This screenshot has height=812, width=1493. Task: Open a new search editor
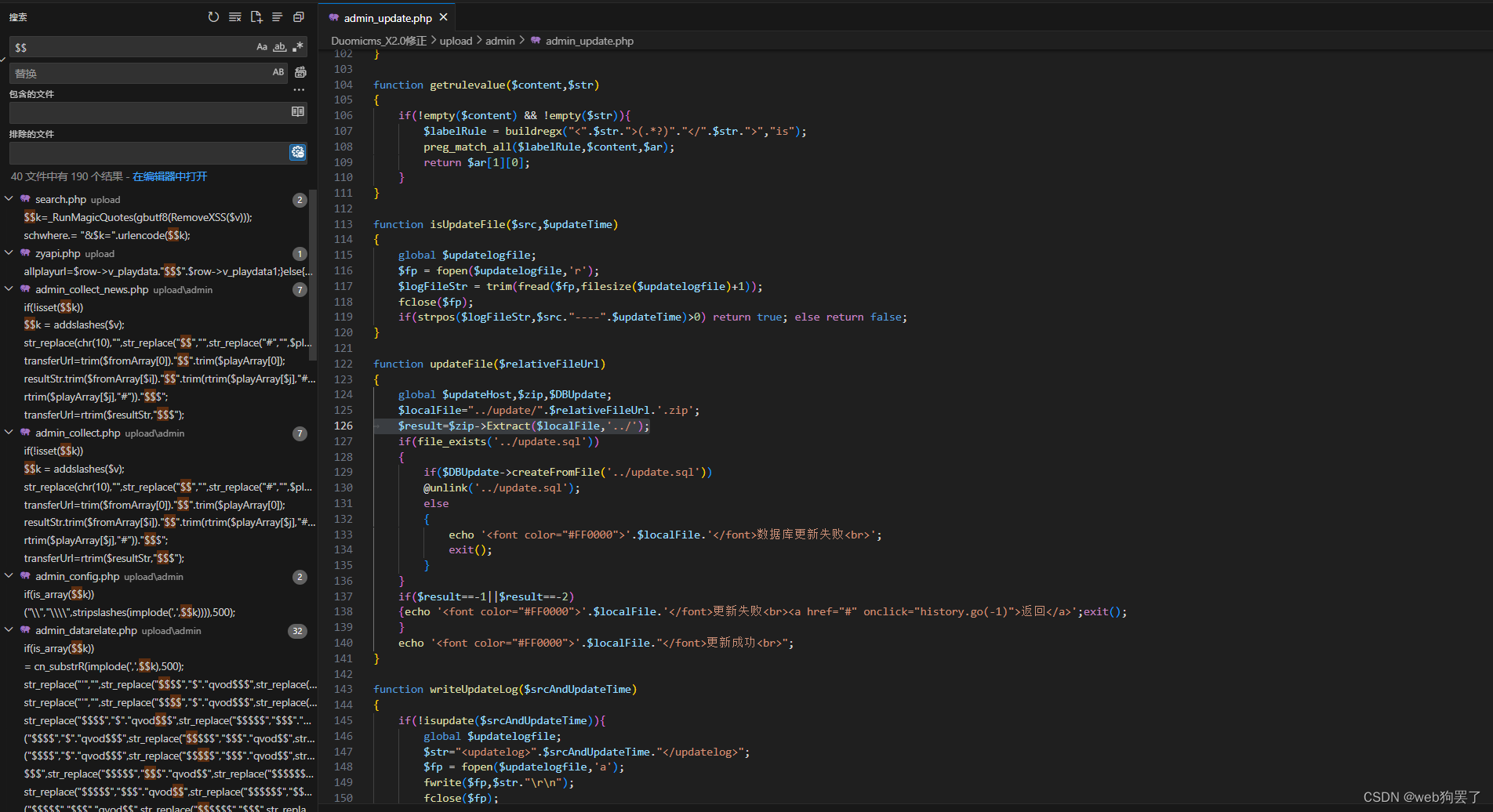256,16
